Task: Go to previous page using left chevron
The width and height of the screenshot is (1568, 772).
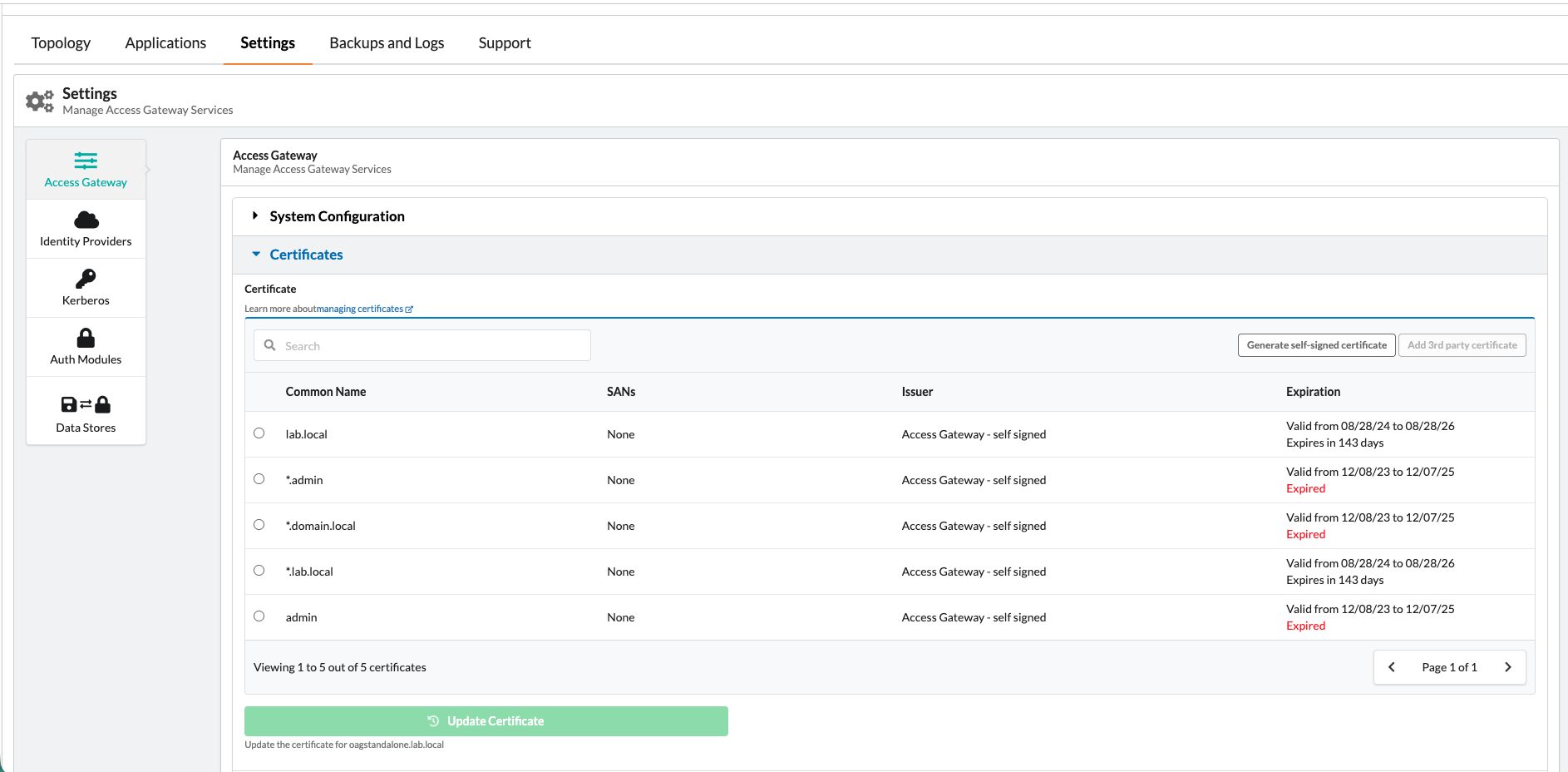Action: [x=1392, y=667]
